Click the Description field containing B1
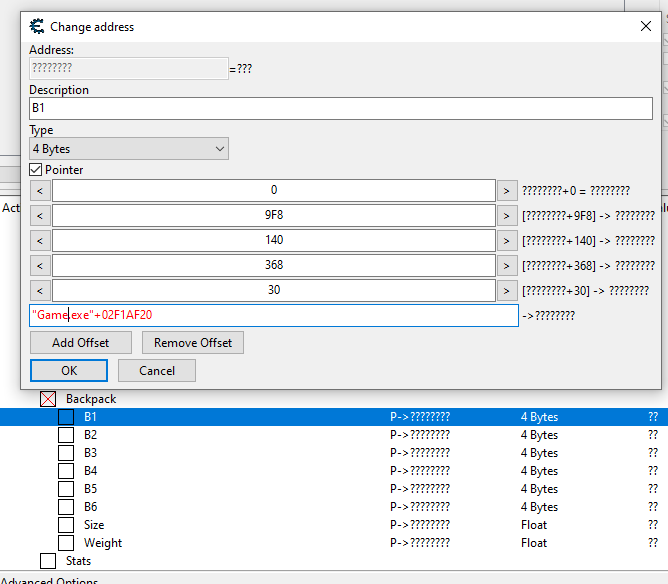The height and width of the screenshot is (584, 668). pos(340,109)
